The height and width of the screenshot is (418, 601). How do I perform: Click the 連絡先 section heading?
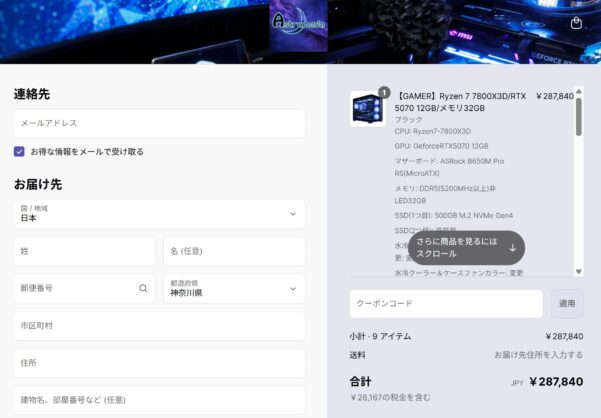[32, 94]
